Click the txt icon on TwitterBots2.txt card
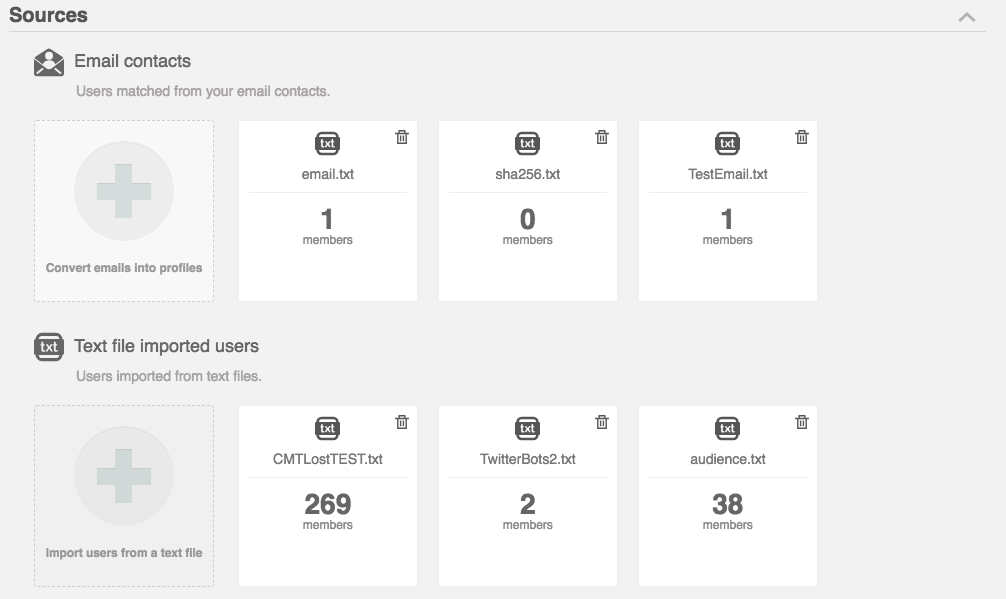 (527, 428)
